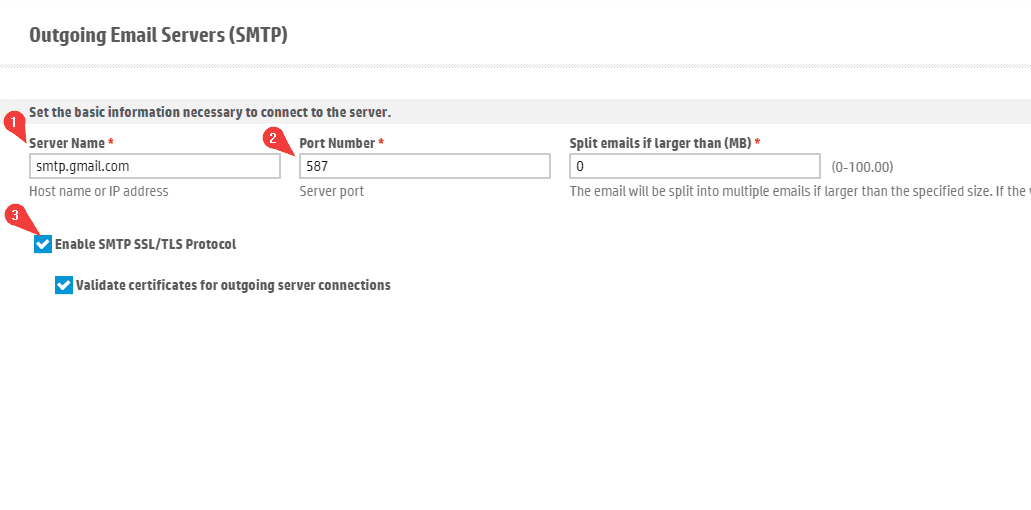The height and width of the screenshot is (510, 1031).
Task: Click the red callout marker numbered 3
Action: (x=14, y=214)
